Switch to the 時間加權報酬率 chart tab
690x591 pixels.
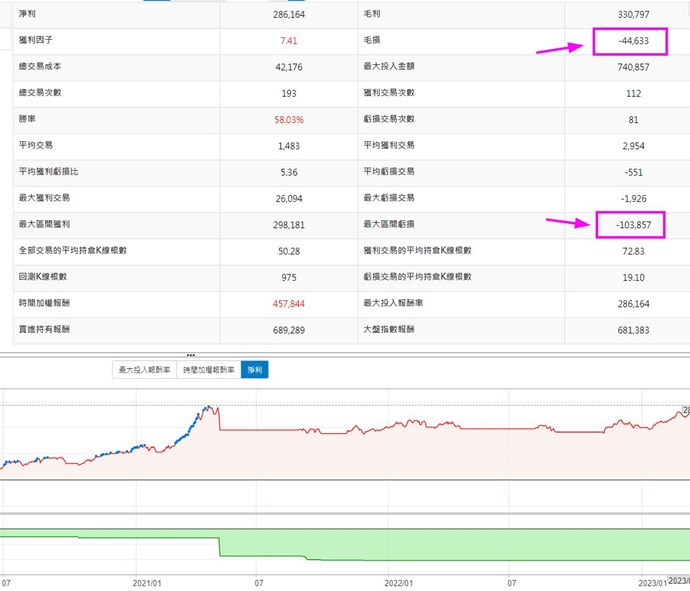209,370
